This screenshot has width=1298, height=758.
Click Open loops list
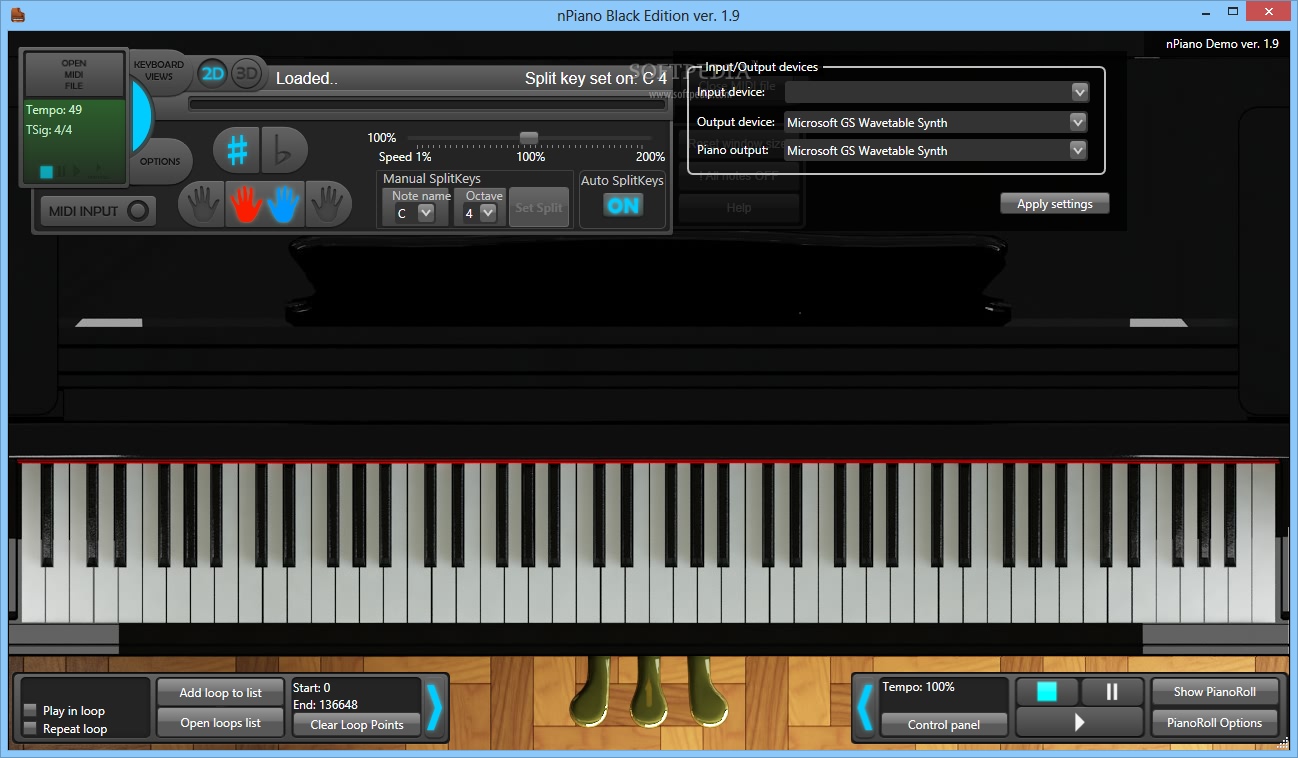click(220, 722)
